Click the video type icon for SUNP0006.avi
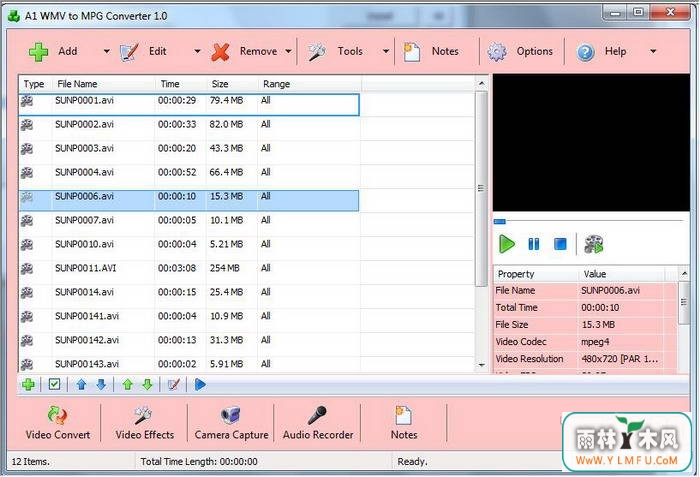This screenshot has height=477, width=700. [x=27, y=197]
